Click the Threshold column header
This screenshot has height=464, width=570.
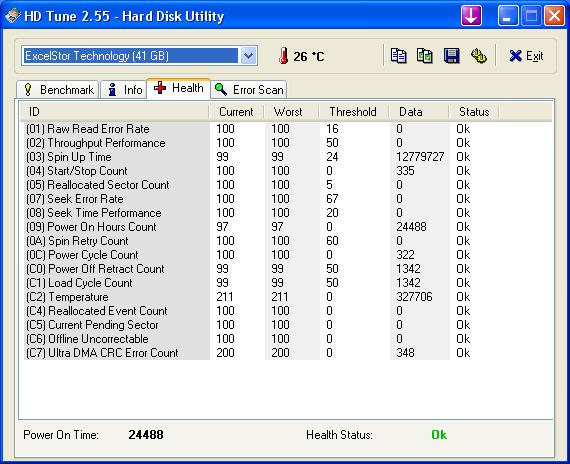(353, 112)
